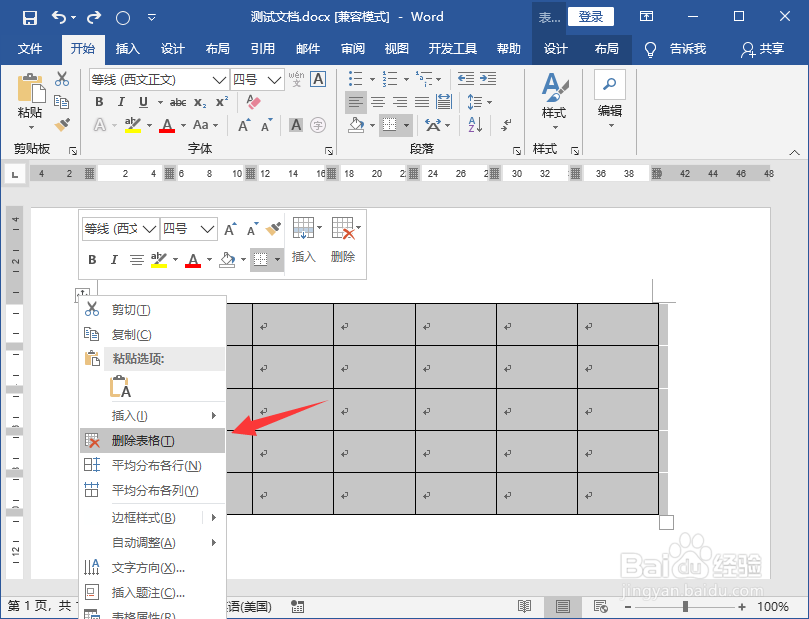
Task: Open the Find/Edit magnifier button
Action: coord(610,85)
